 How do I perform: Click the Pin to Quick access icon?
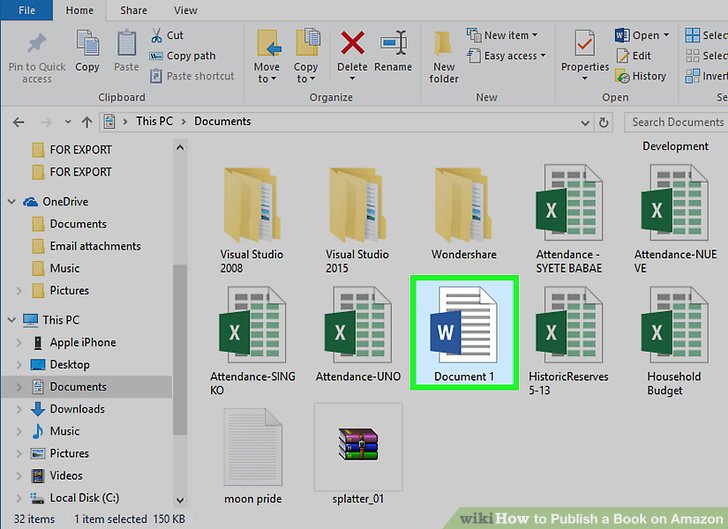[37, 46]
